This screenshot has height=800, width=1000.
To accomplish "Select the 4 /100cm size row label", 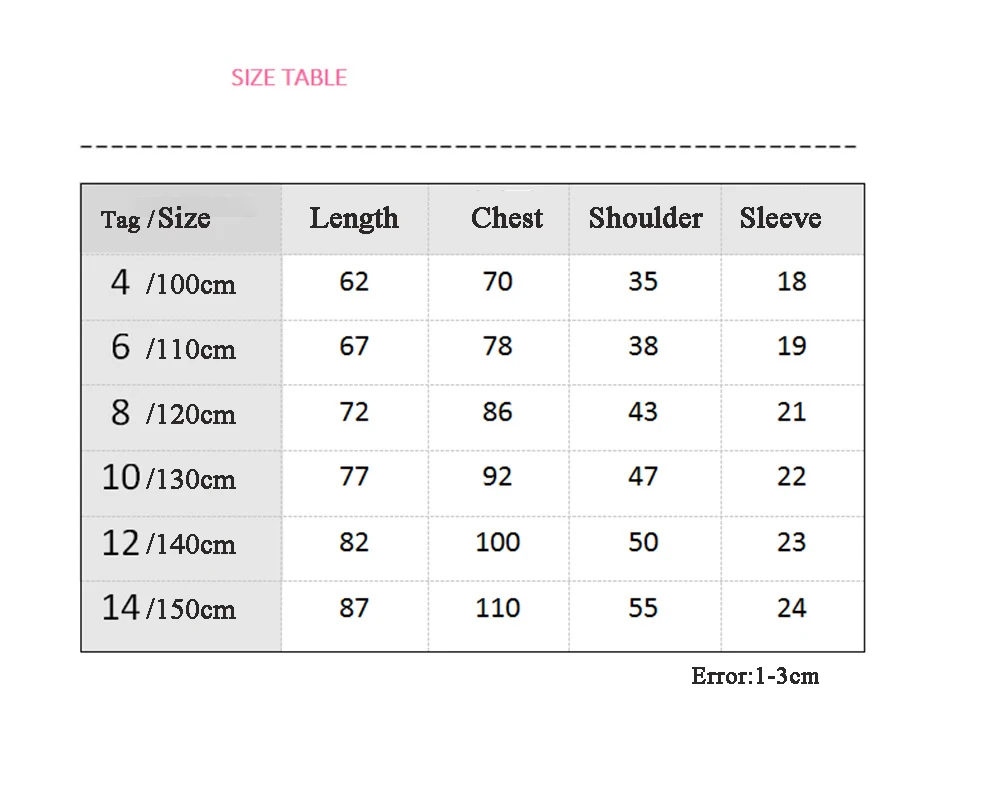I will (173, 284).
